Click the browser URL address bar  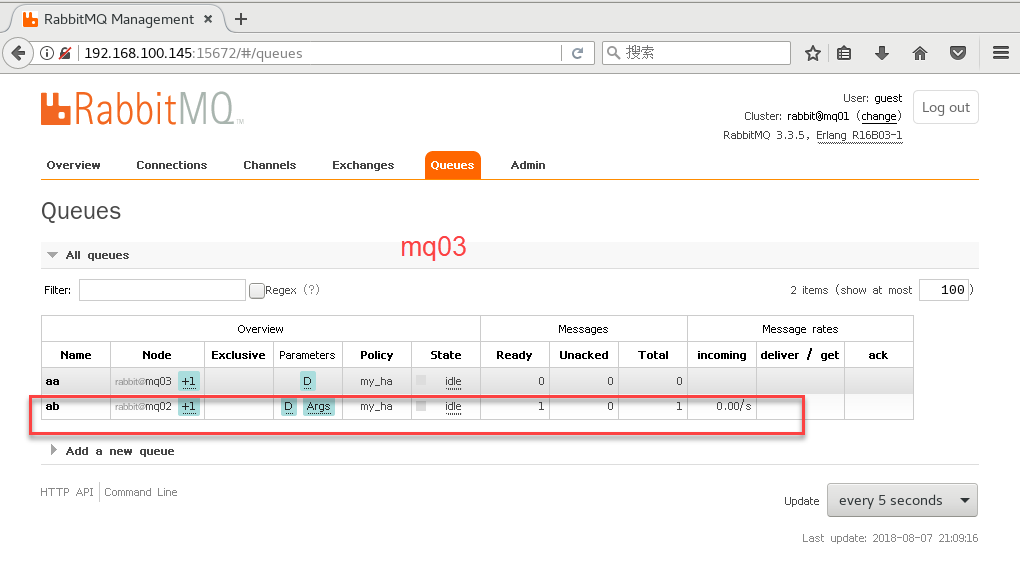pos(319,53)
